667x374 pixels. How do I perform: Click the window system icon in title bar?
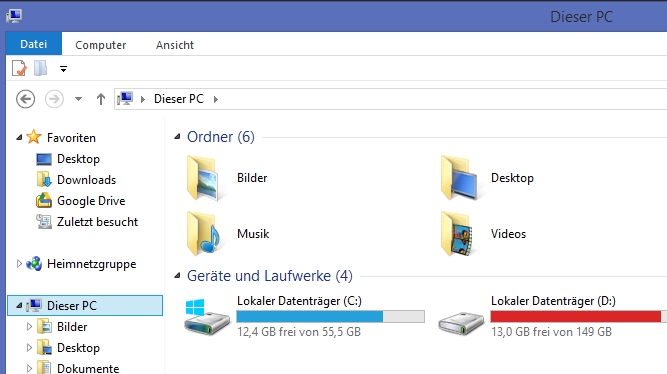[14, 16]
